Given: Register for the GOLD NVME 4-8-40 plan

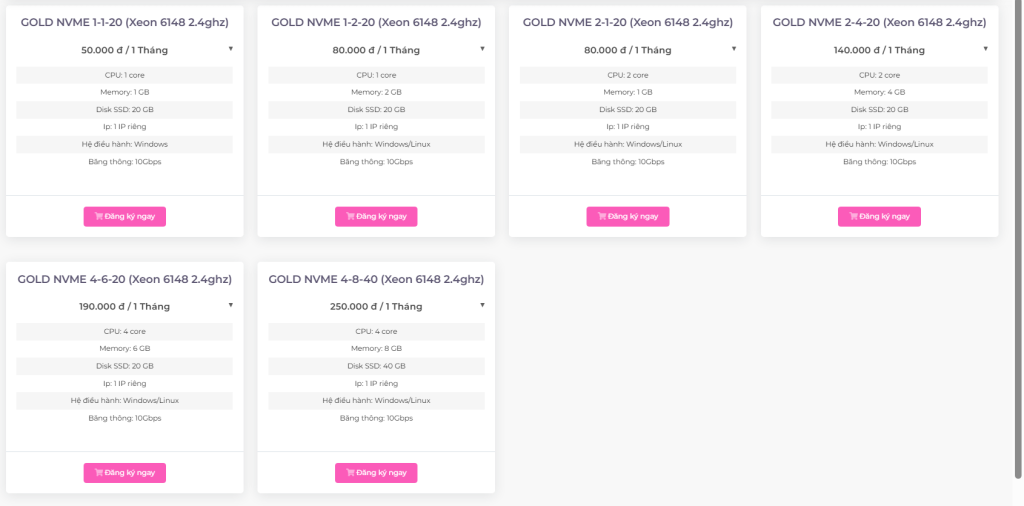Looking at the screenshot, I should pyautogui.click(x=376, y=473).
